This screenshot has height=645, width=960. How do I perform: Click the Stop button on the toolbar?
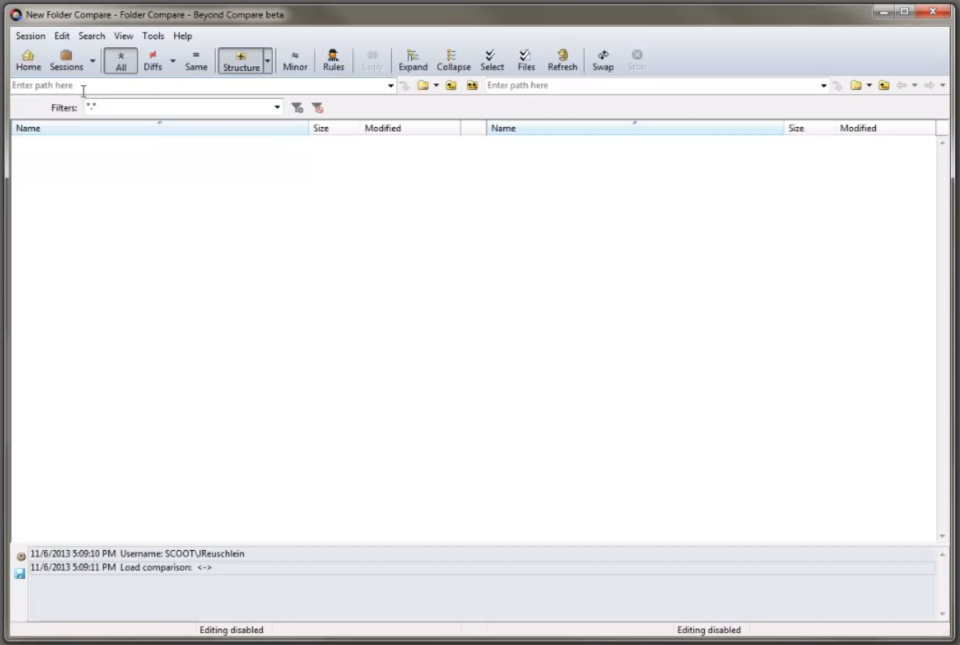pyautogui.click(x=637, y=58)
